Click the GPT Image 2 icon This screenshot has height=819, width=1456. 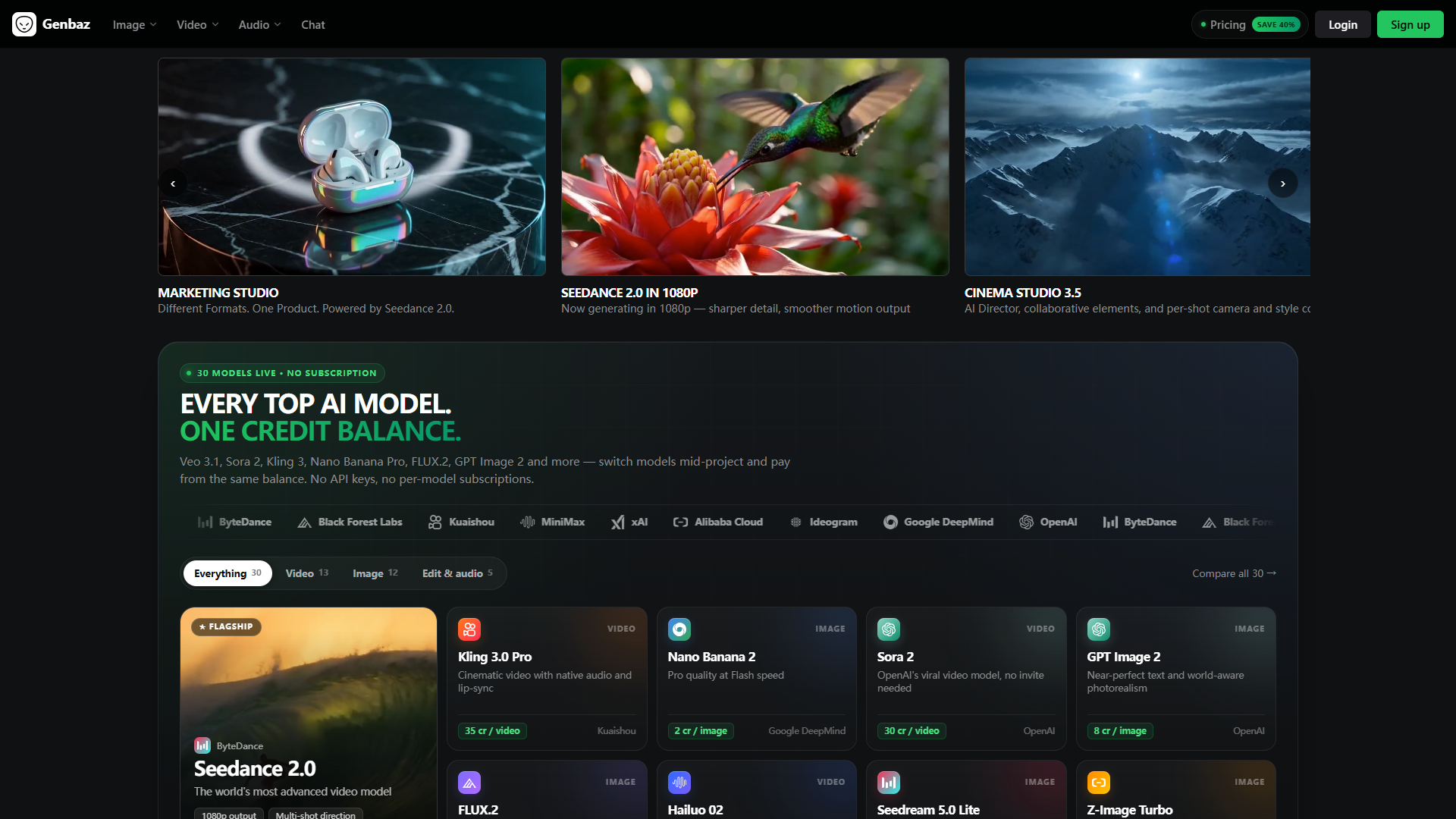(1099, 629)
